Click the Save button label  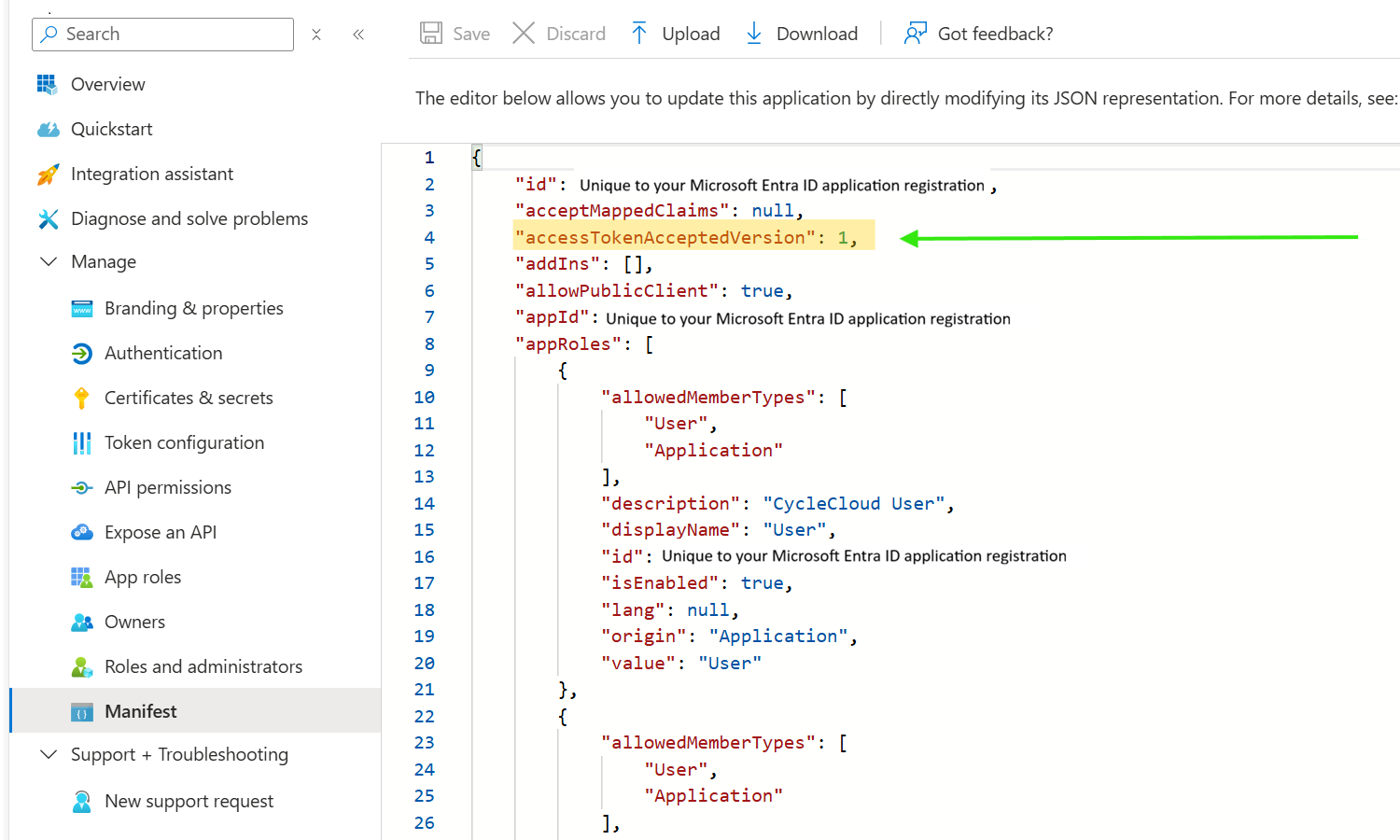click(x=471, y=34)
